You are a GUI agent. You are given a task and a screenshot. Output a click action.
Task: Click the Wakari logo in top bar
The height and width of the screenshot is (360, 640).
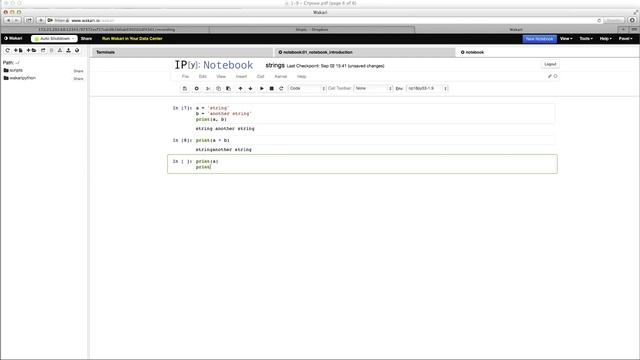tap(13, 38)
